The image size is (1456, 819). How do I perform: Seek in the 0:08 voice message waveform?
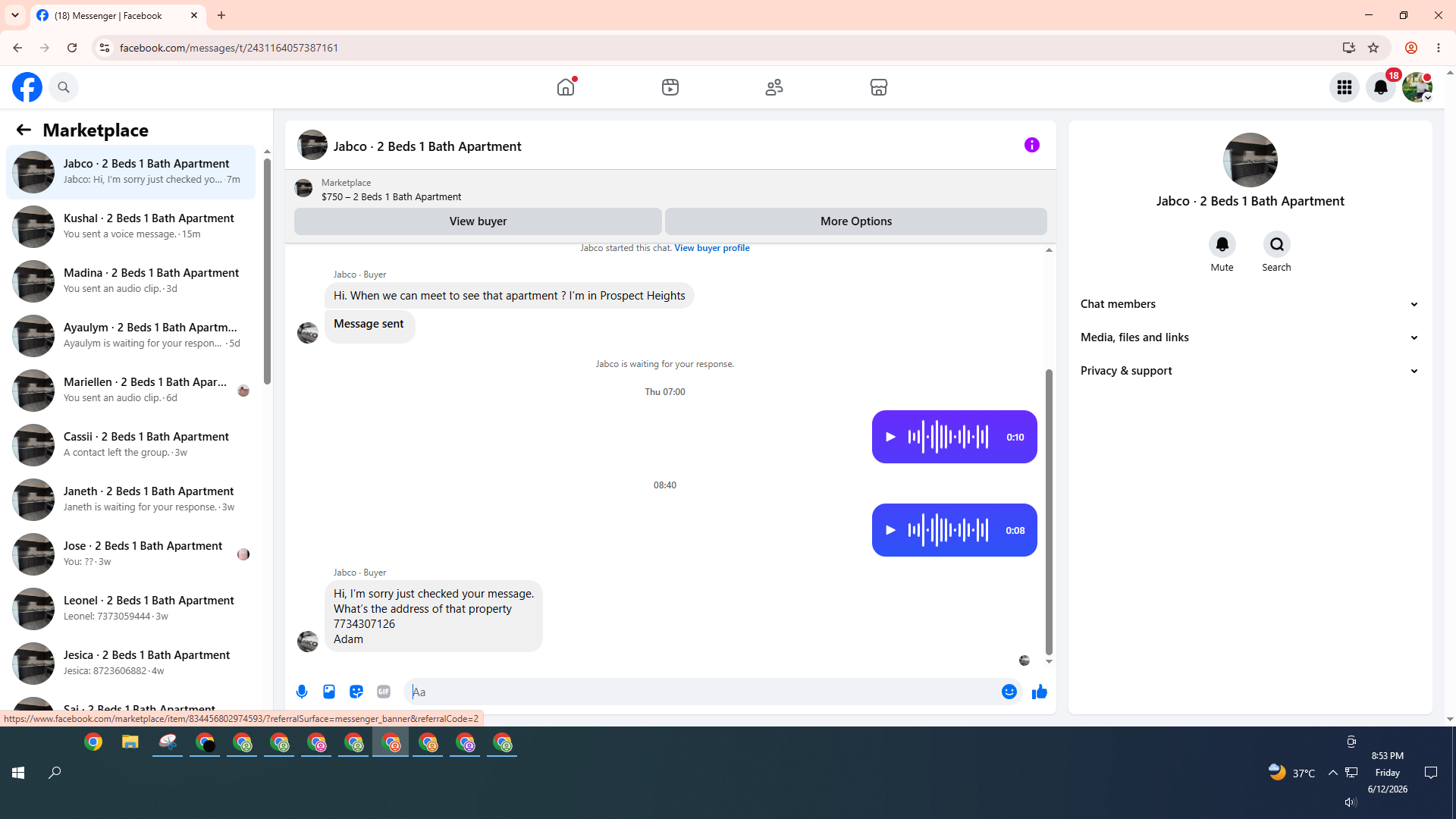[x=948, y=530]
